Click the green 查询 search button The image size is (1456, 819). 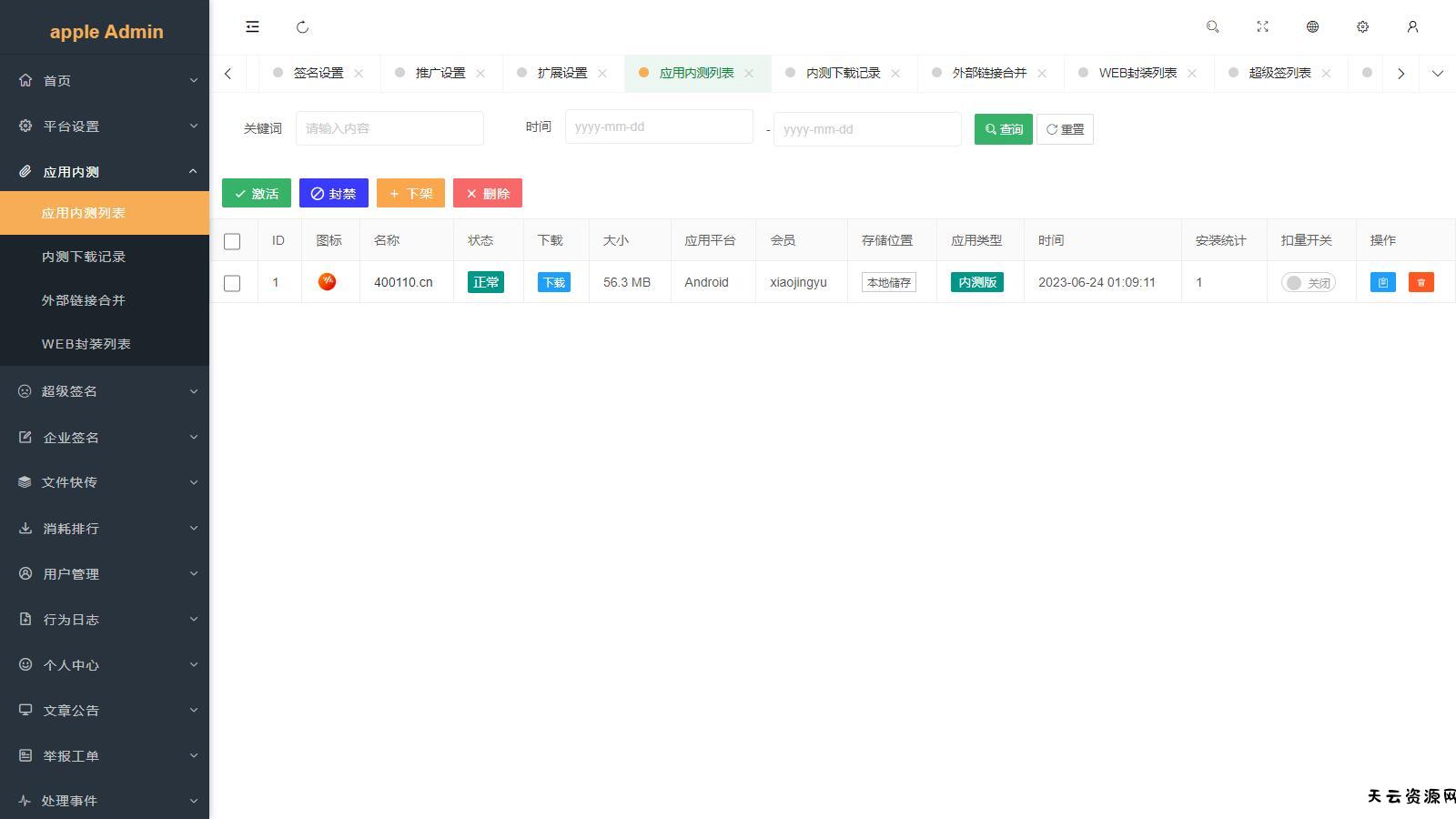[1003, 129]
